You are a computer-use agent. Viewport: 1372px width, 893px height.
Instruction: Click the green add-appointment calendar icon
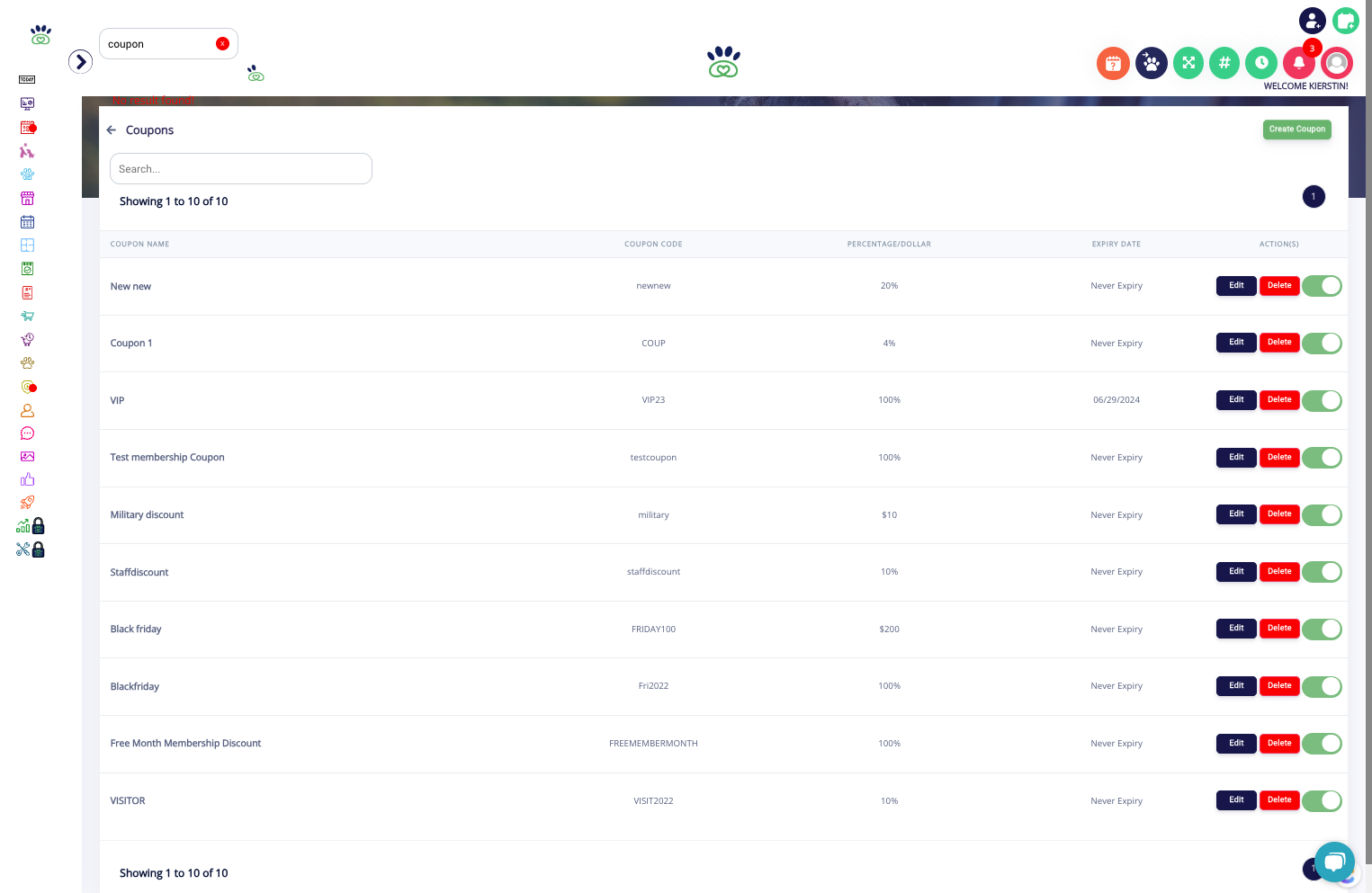click(x=1346, y=20)
